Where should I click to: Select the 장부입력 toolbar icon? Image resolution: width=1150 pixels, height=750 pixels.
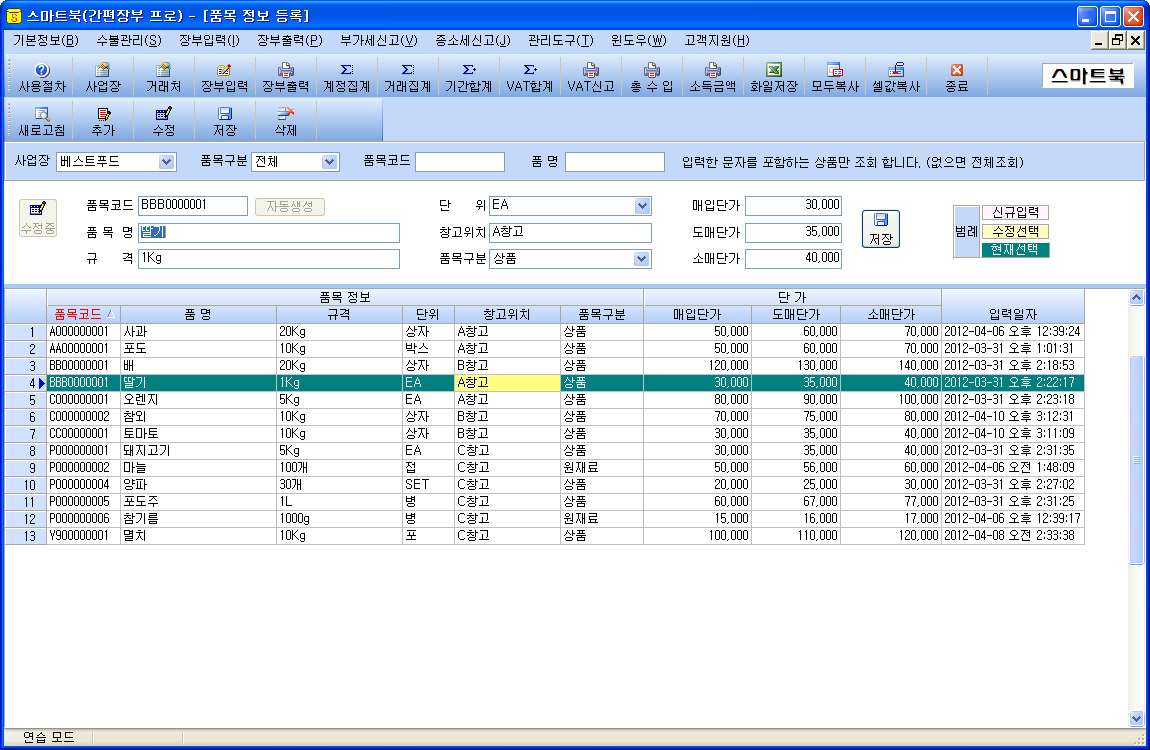pos(224,77)
